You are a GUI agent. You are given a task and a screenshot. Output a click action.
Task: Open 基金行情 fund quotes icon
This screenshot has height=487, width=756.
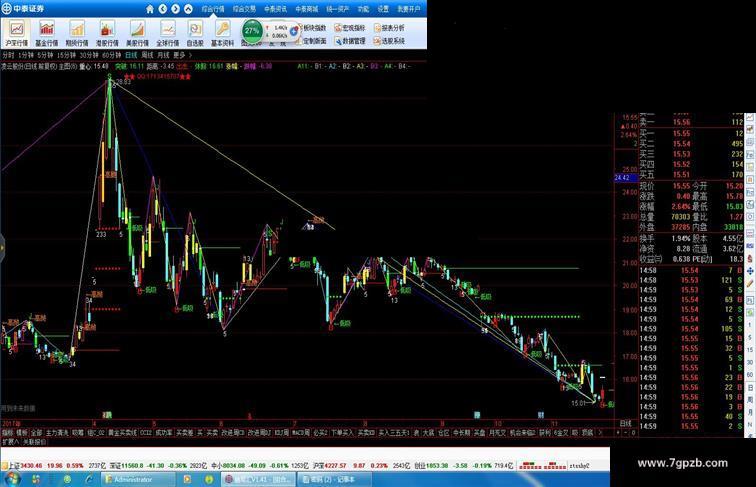point(47,33)
